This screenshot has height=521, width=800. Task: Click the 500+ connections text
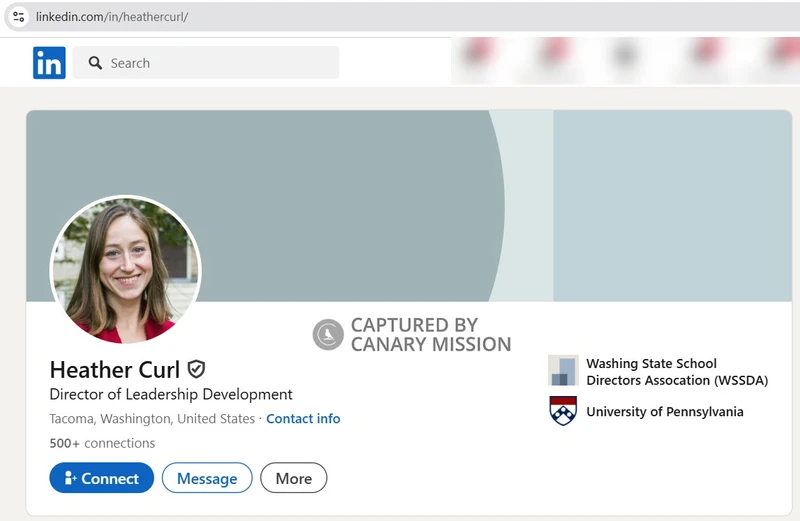[102, 443]
